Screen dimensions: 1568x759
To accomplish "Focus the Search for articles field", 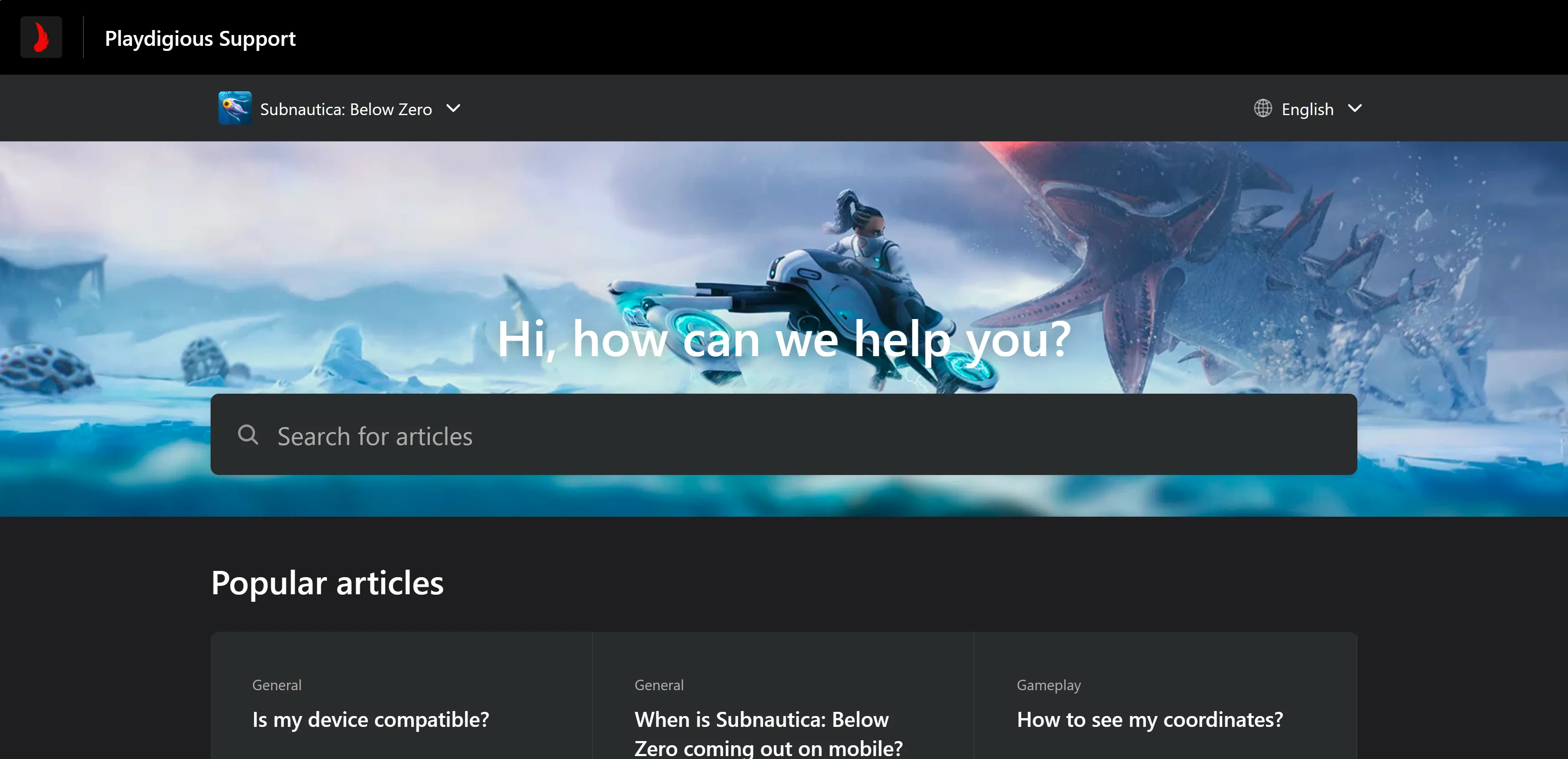I will [784, 435].
